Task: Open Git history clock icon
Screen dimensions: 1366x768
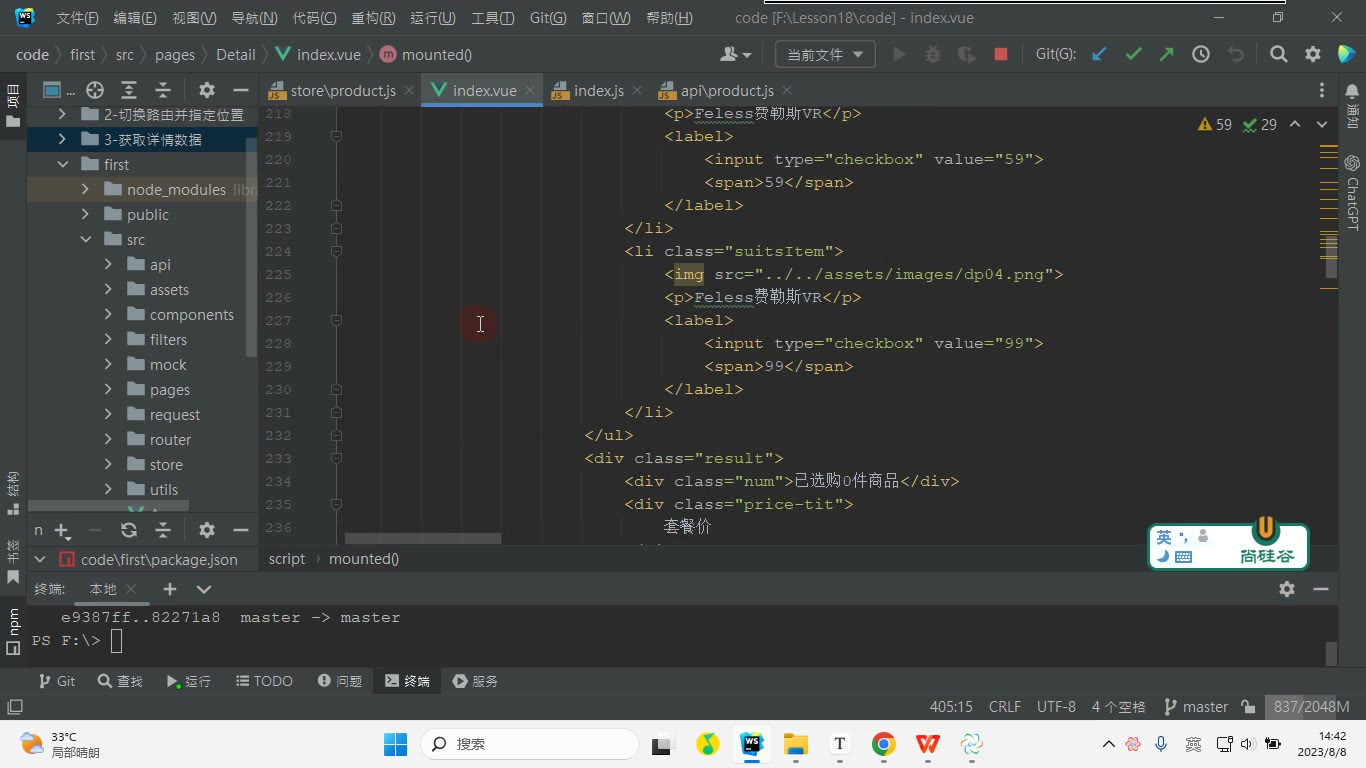Action: [1201, 55]
